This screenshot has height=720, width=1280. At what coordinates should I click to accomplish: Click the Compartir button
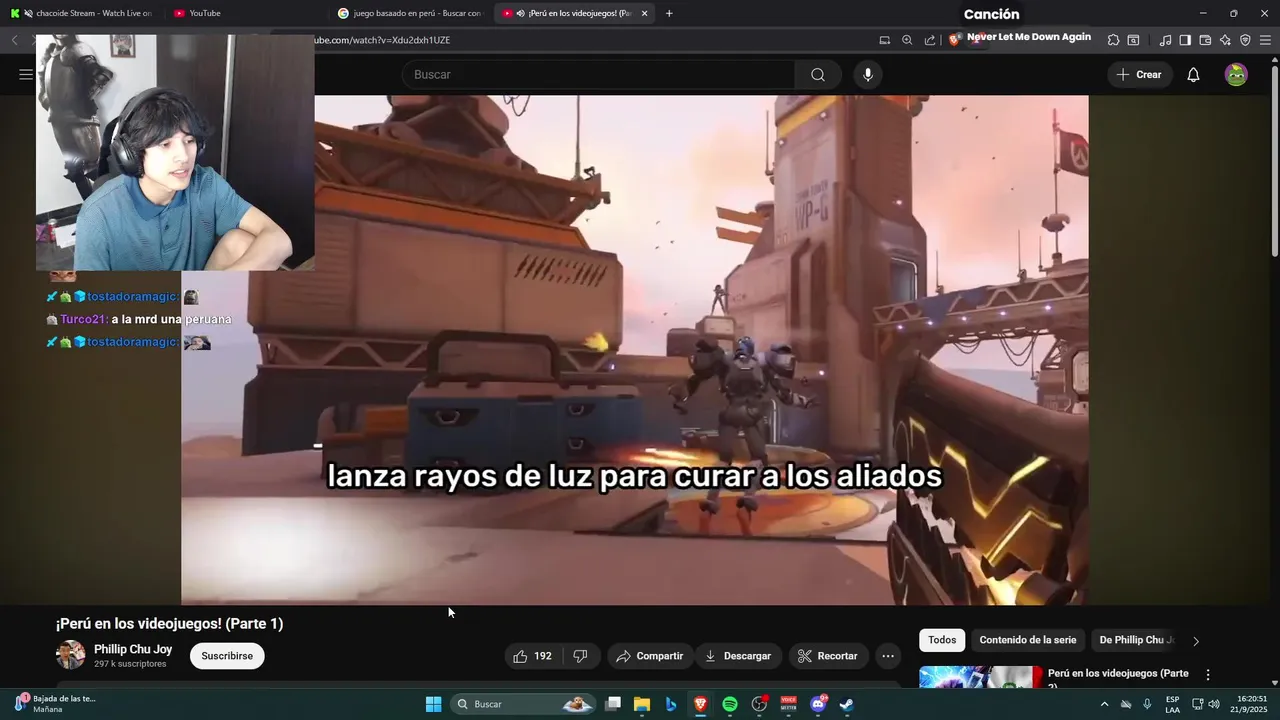click(650, 656)
